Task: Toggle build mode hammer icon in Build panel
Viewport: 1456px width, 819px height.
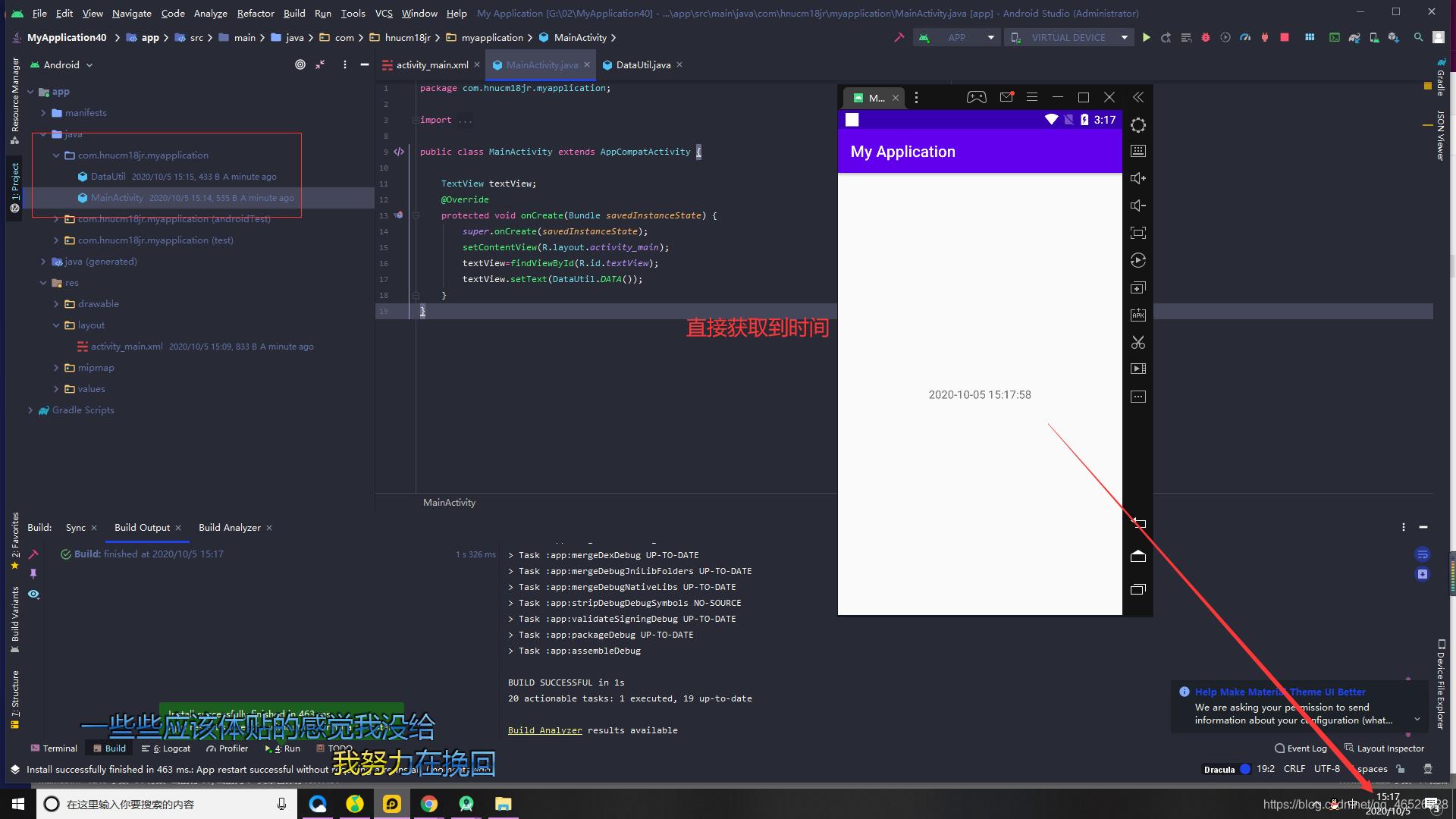Action: pos(33,554)
